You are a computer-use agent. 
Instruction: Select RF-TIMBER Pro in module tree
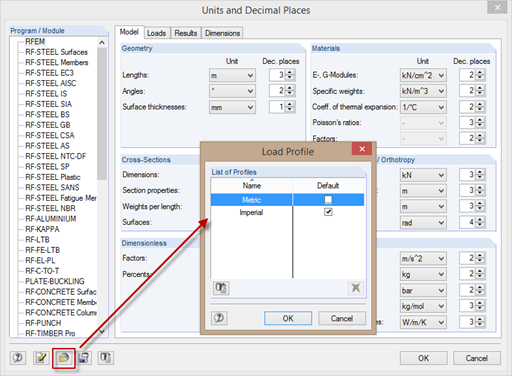click(x=50, y=333)
